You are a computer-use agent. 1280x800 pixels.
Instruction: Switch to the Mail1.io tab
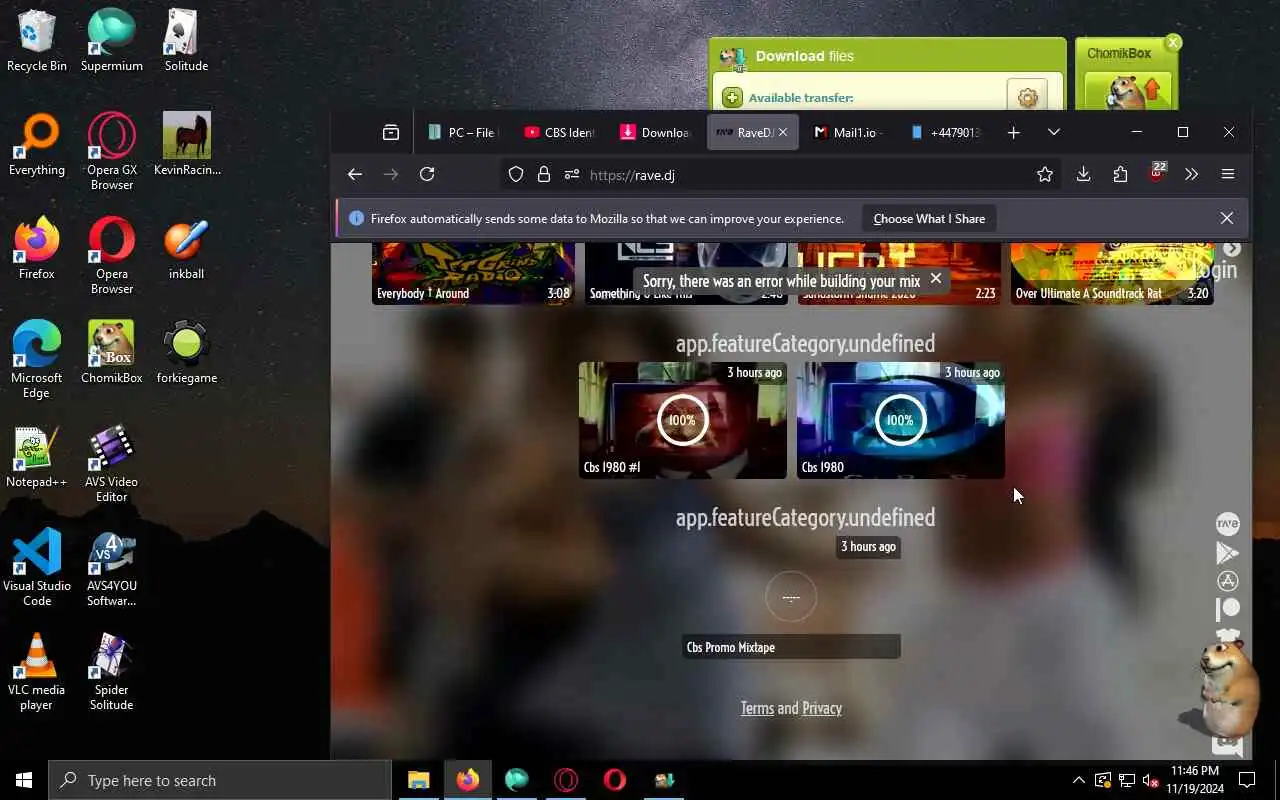tap(850, 132)
